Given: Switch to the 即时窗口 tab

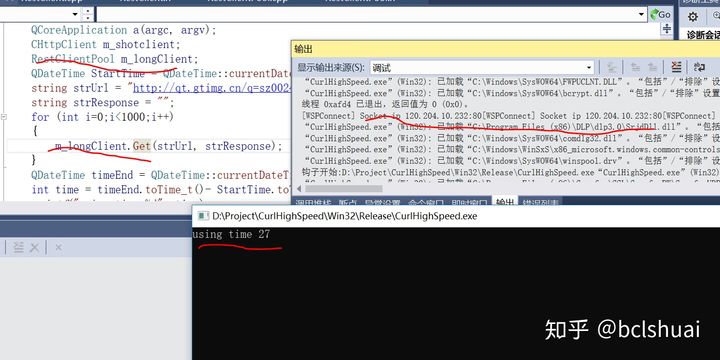Looking at the screenshot, I should pyautogui.click(x=469, y=202).
